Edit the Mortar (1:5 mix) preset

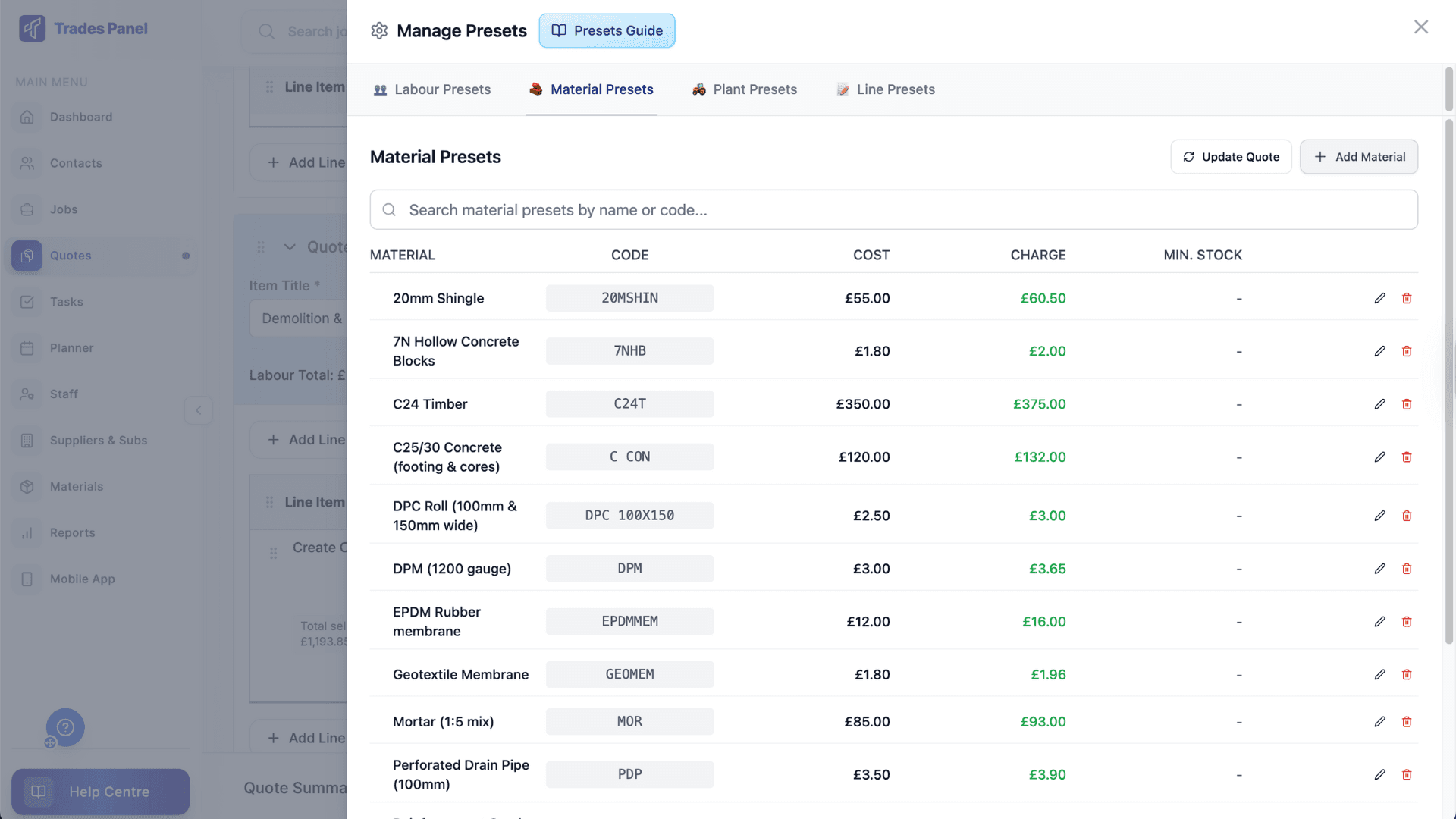point(1378,721)
